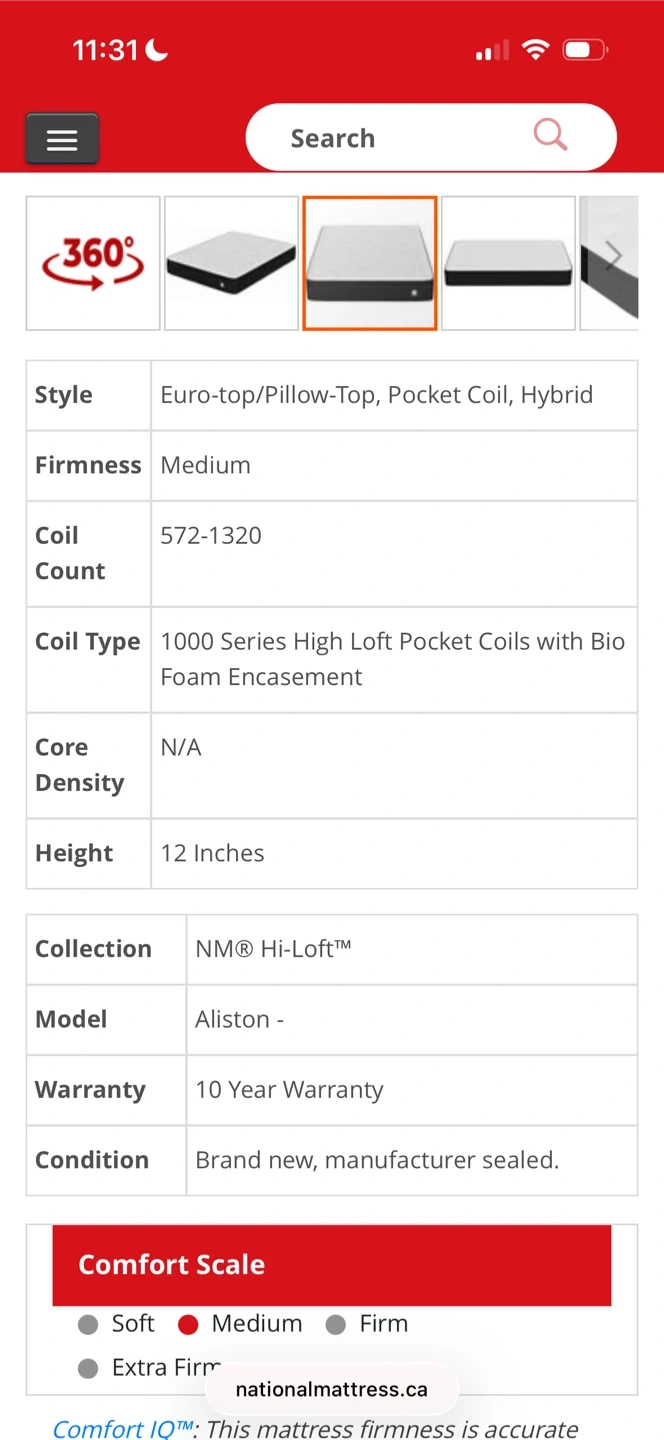Tap the battery status icon
Viewport: 664px width, 1440px height.
click(584, 49)
